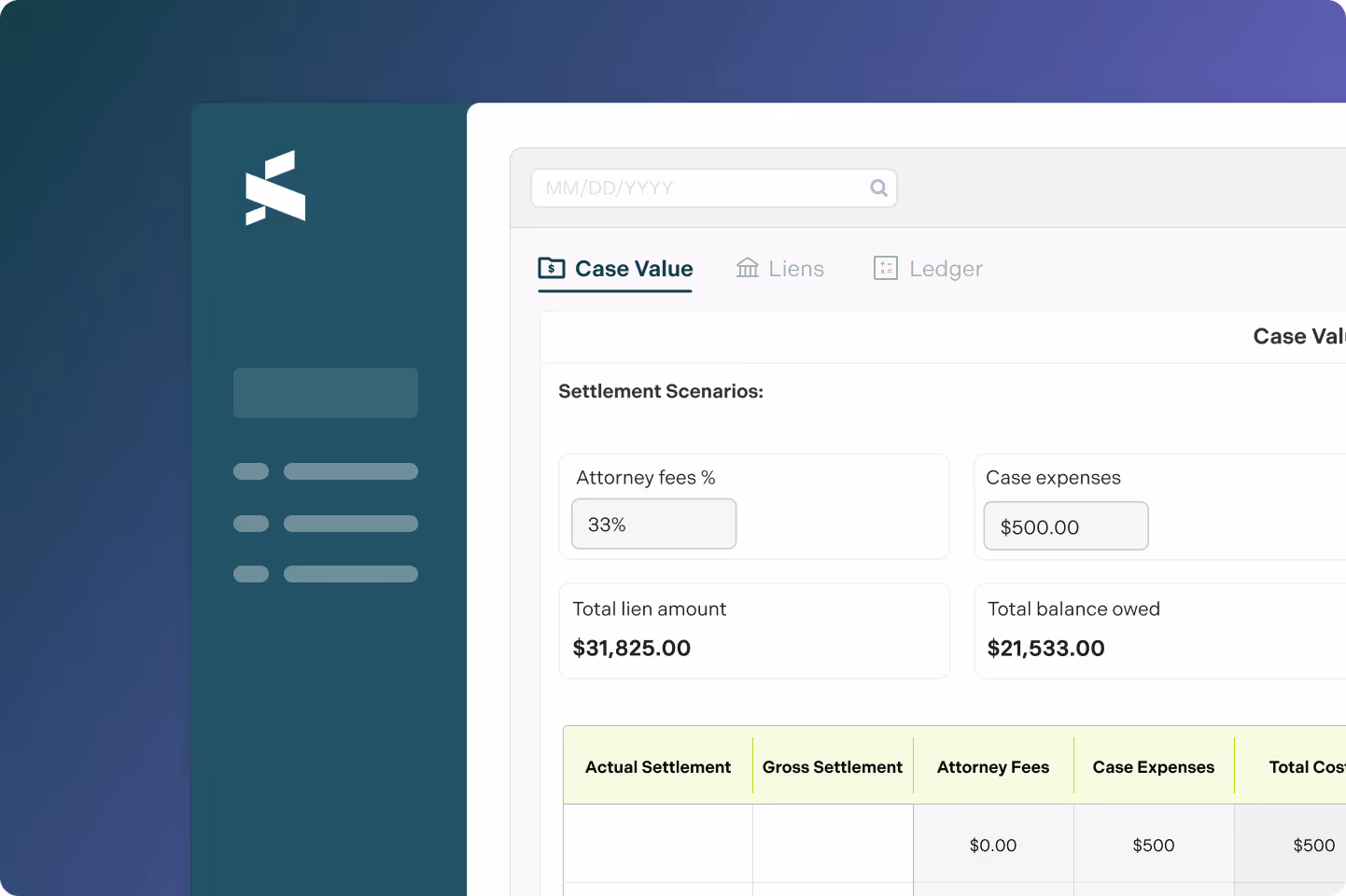Click the Actual Settlement column header
Screen dimensions: 1346x896
(658, 766)
